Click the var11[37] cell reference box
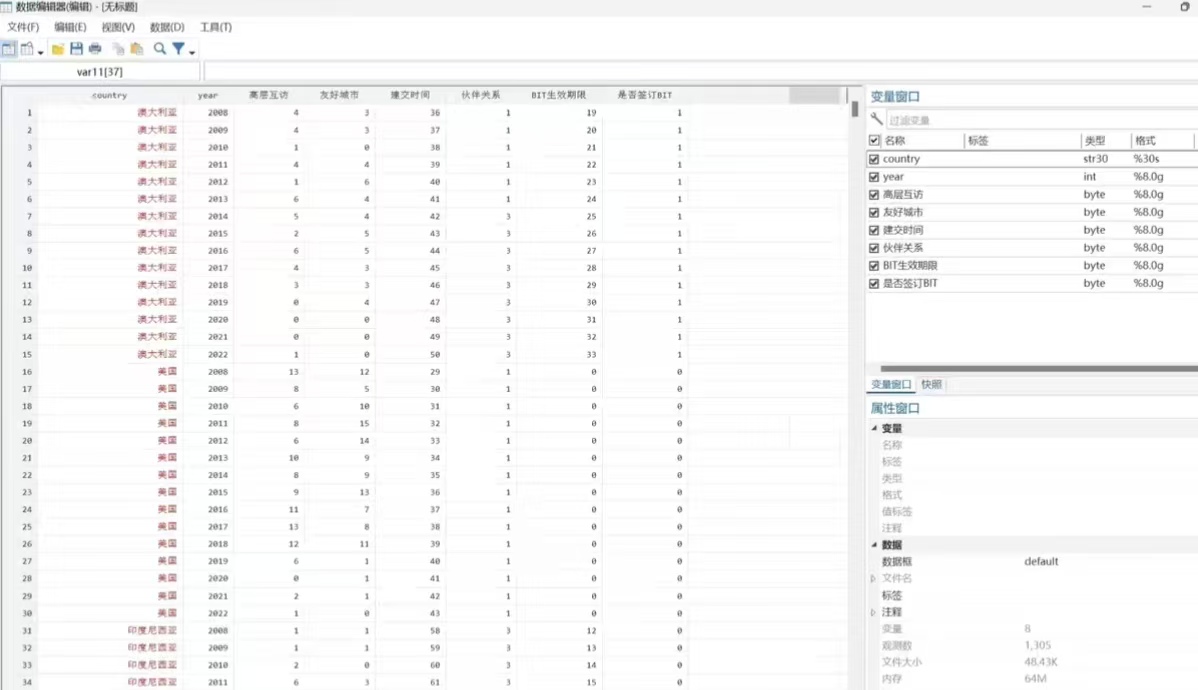Image resolution: width=1198 pixels, height=690 pixels. (100, 72)
